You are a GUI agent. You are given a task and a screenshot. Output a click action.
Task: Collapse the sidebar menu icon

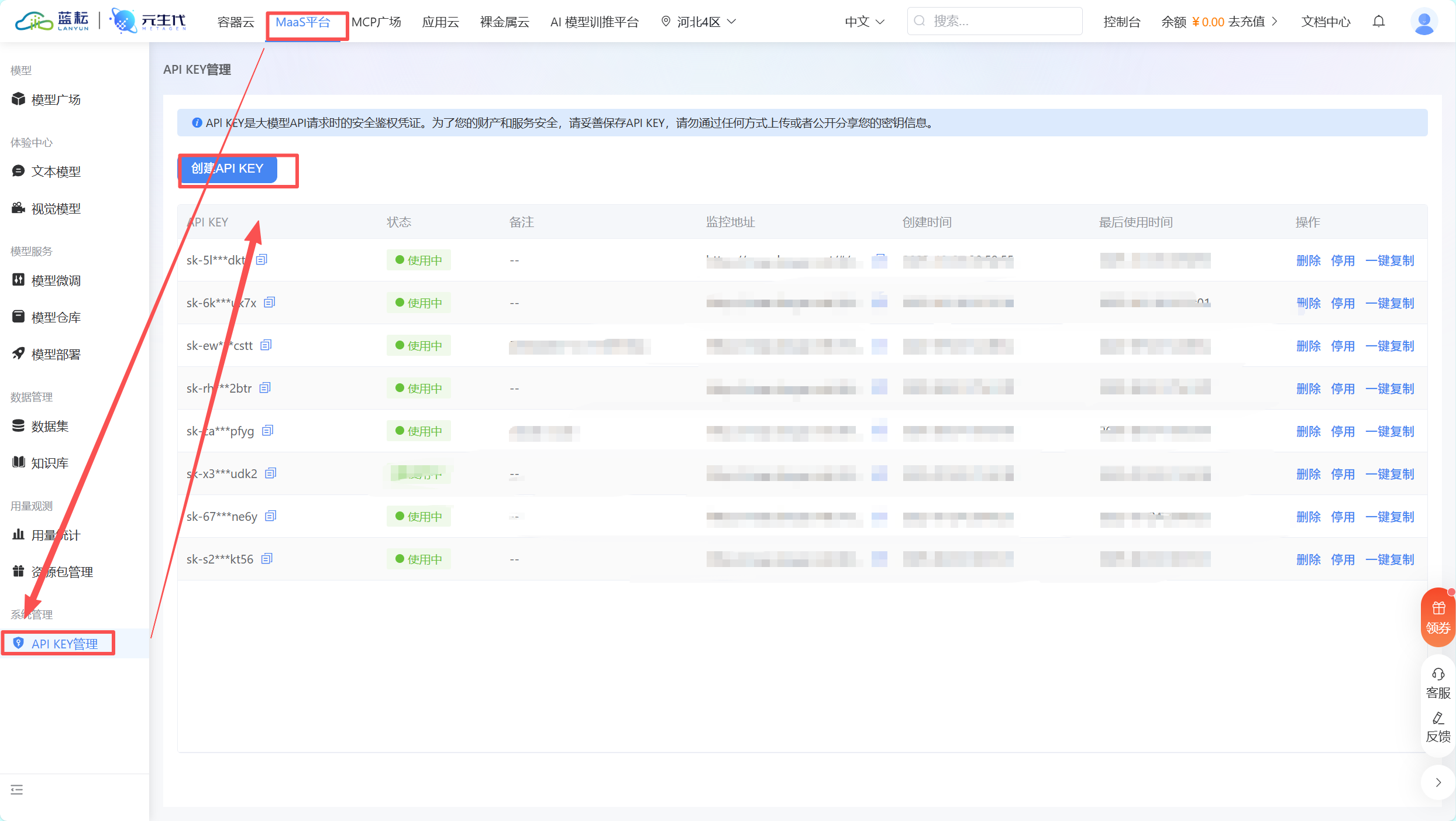tap(17, 789)
